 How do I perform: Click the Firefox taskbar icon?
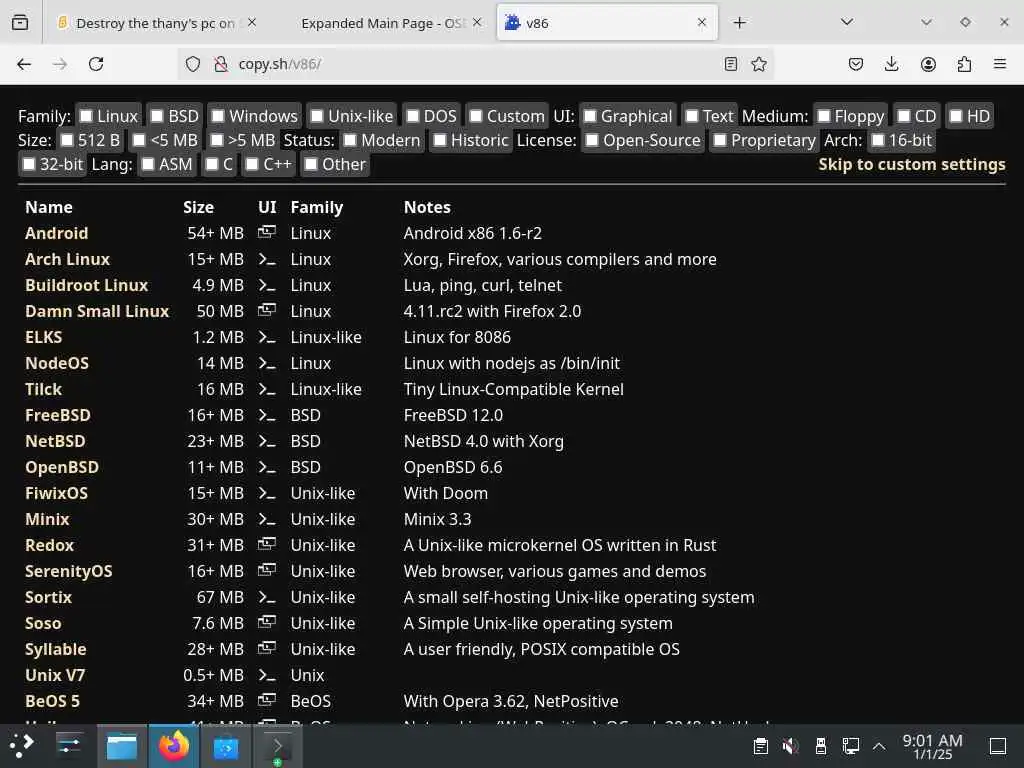(x=174, y=746)
